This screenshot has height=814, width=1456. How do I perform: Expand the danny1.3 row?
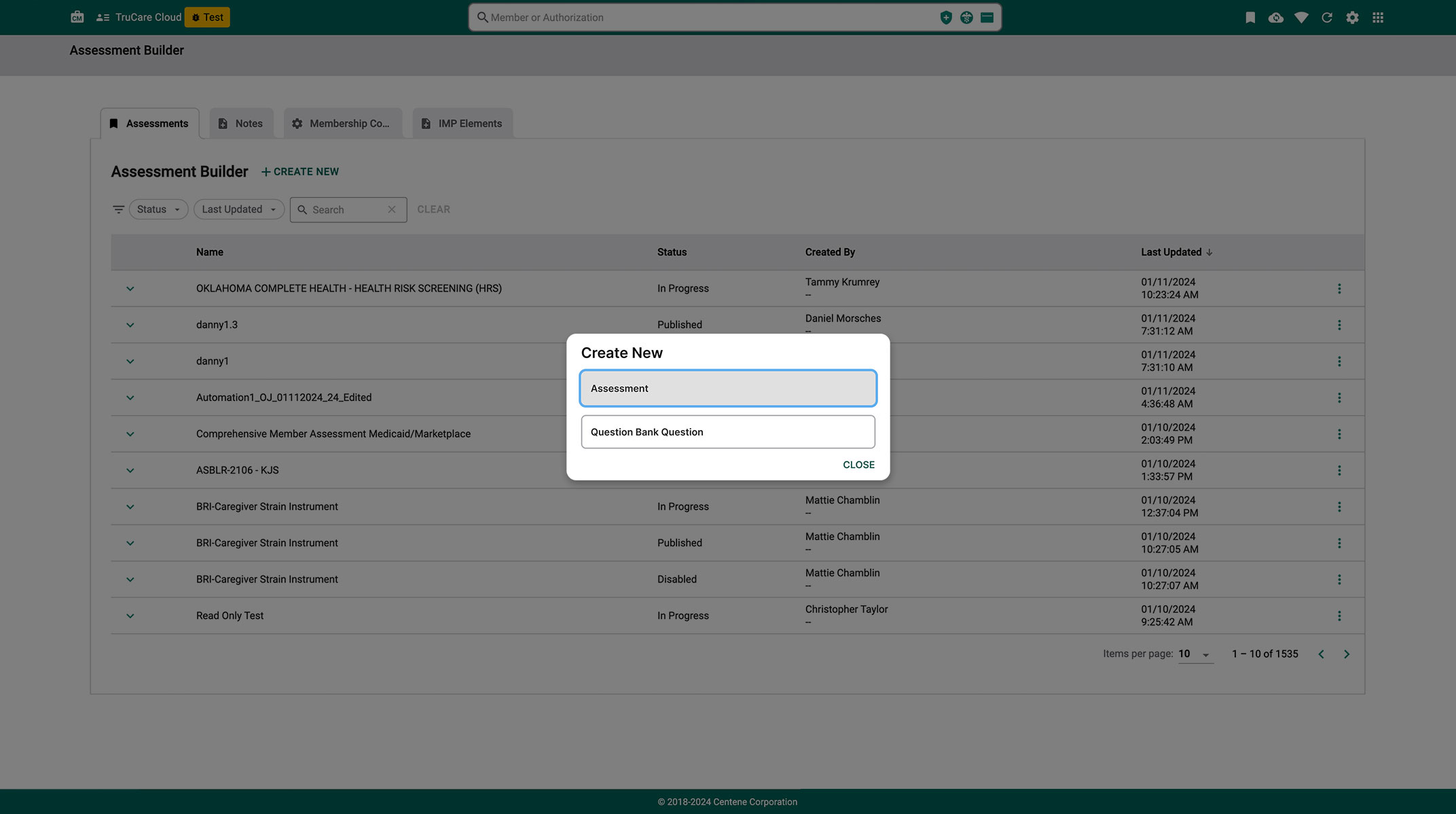pyautogui.click(x=130, y=325)
